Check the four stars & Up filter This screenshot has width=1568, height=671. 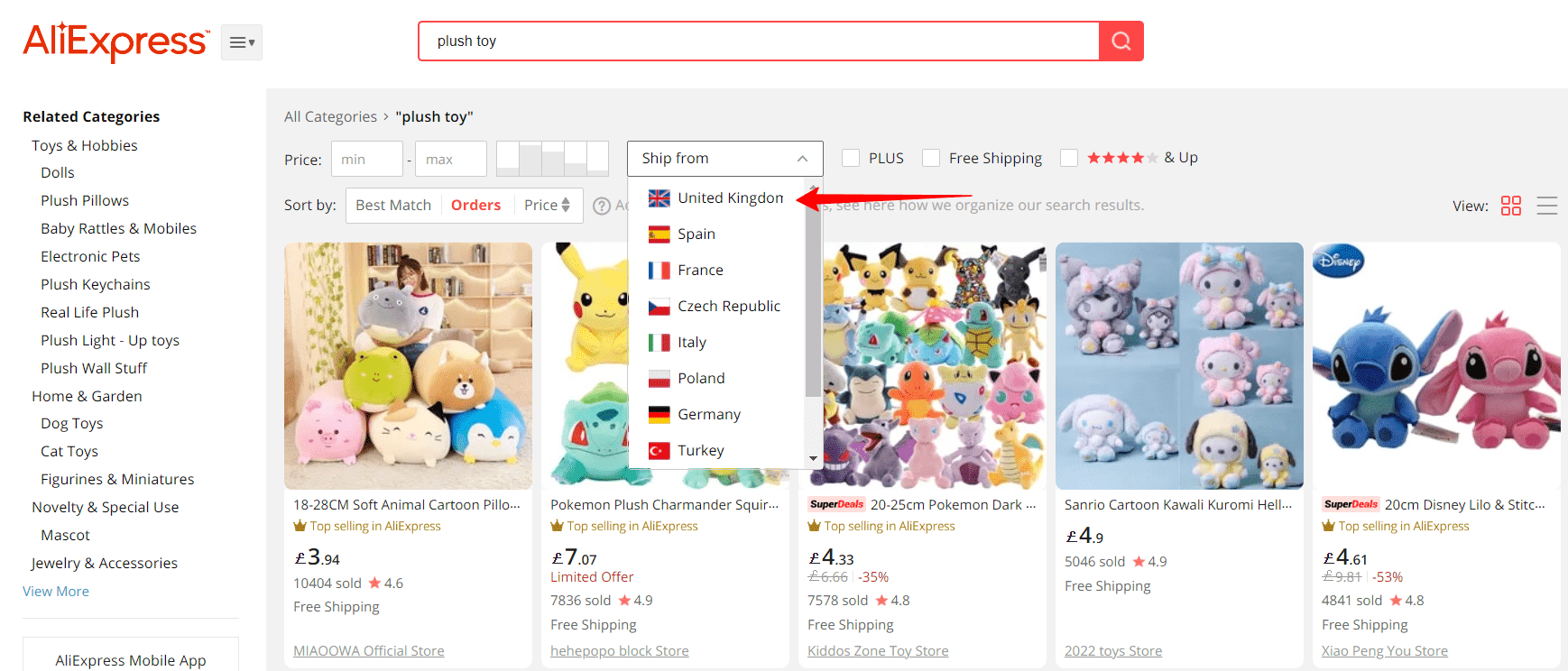click(1069, 158)
